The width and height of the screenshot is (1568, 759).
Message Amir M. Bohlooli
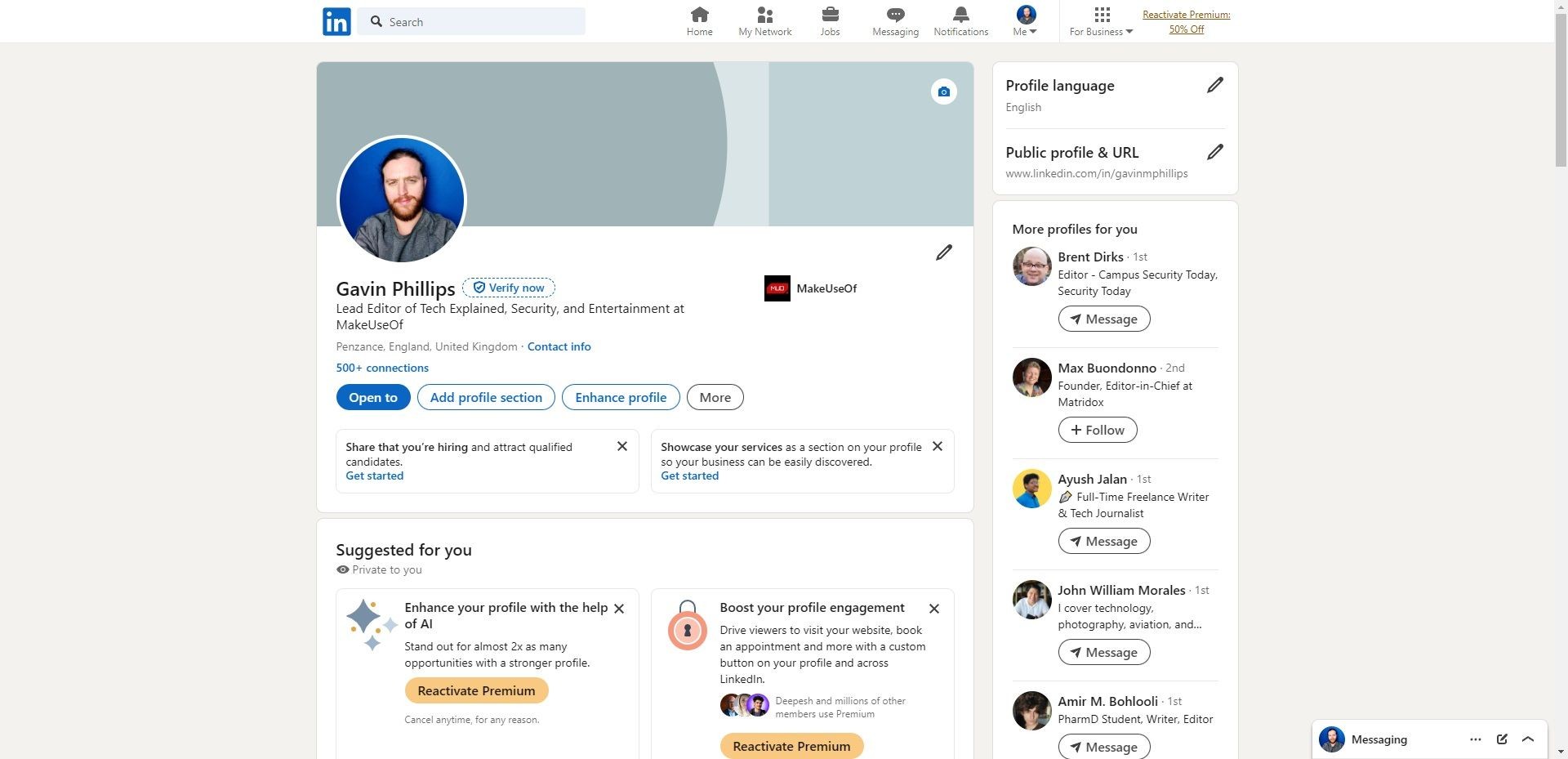(x=1104, y=747)
